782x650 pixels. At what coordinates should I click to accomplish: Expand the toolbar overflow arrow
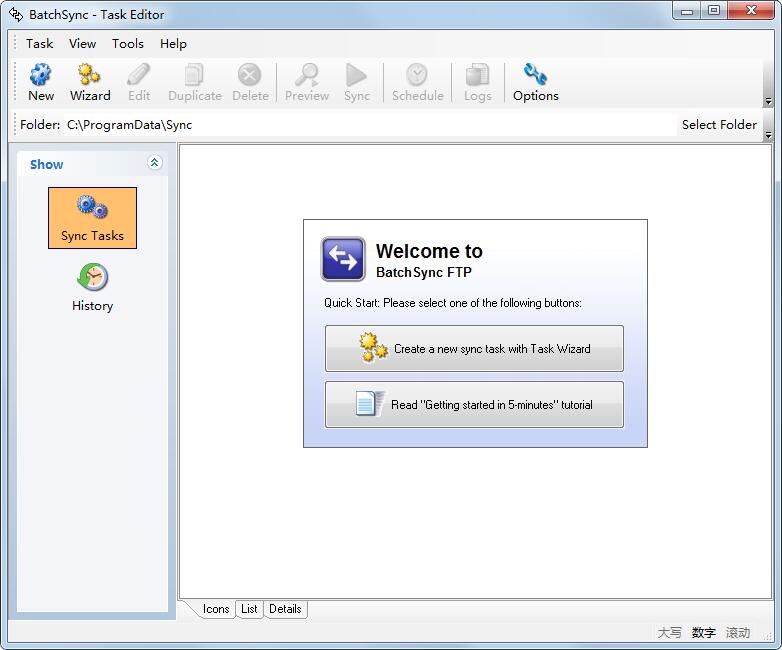coord(768,102)
